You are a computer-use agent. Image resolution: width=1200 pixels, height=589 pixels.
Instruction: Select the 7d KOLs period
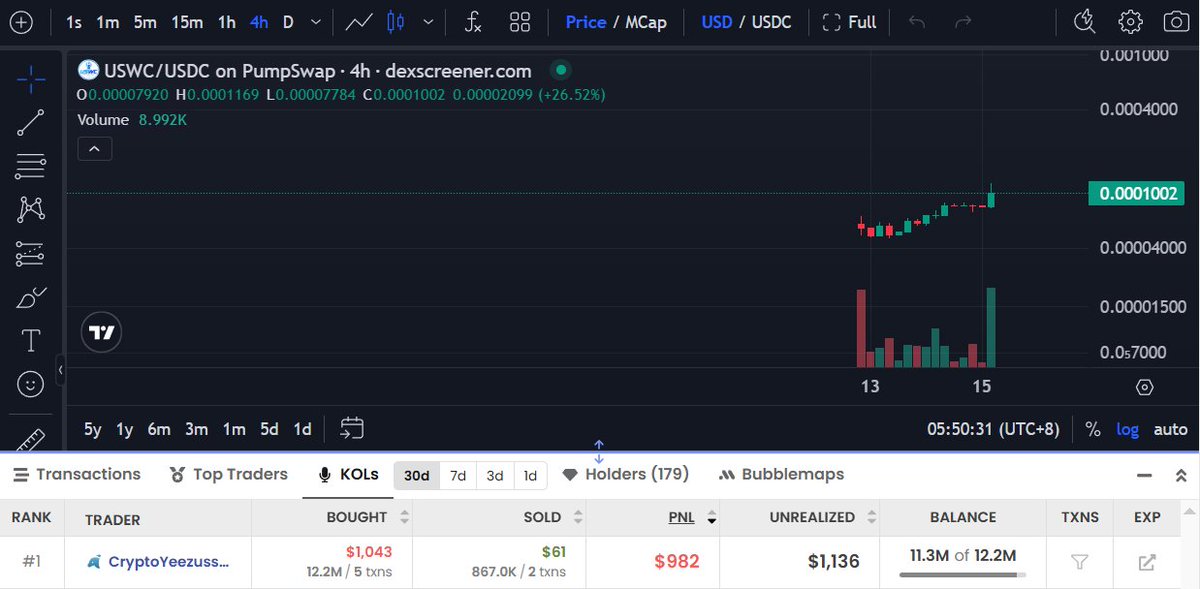[x=458, y=475]
